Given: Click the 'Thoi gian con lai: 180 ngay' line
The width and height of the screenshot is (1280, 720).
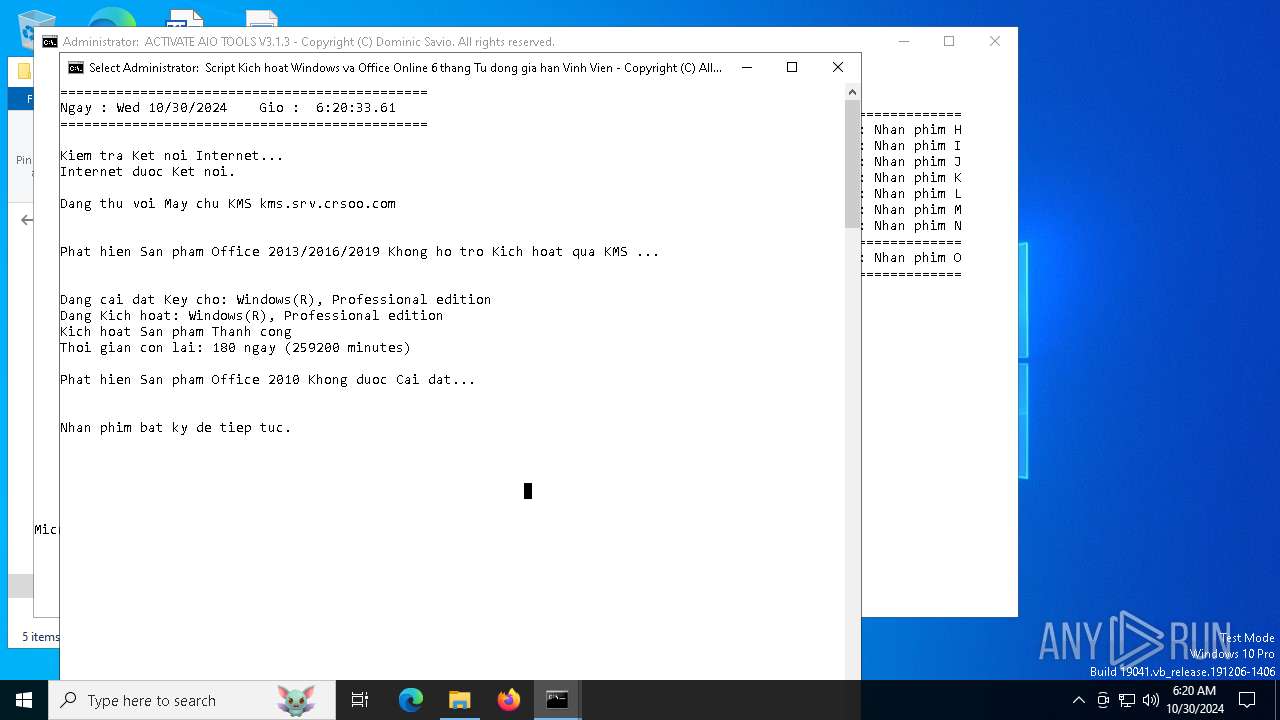Looking at the screenshot, I should point(235,347).
